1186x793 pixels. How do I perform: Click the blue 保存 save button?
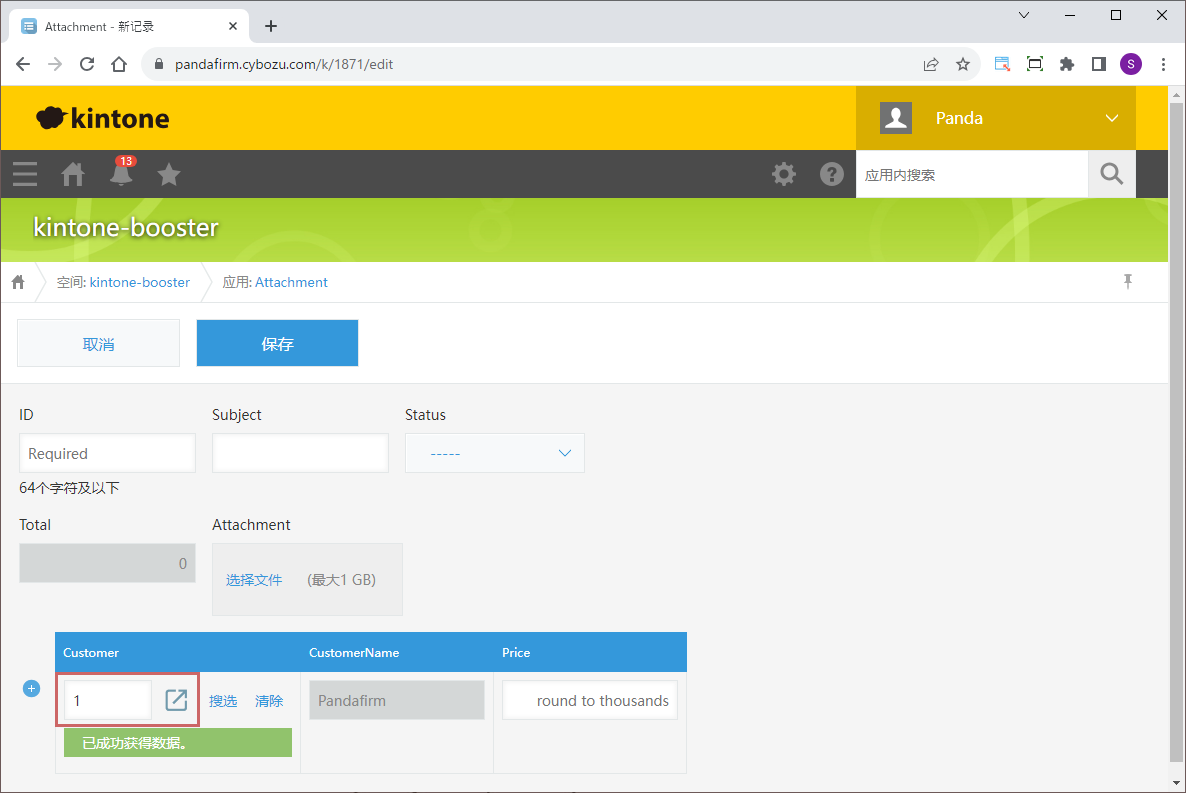(277, 343)
